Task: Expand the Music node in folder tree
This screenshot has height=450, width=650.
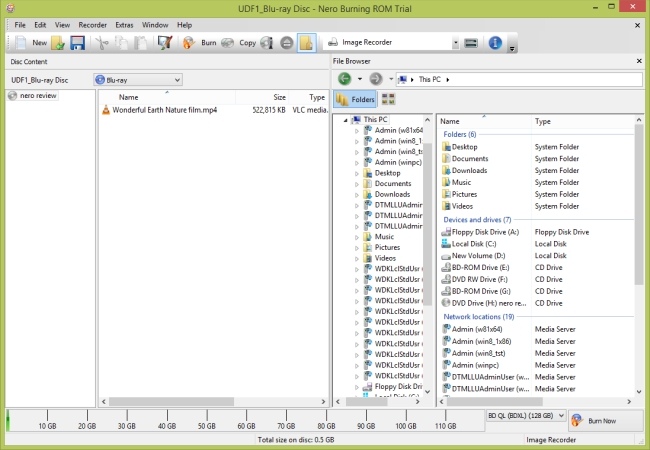Action: point(357,237)
